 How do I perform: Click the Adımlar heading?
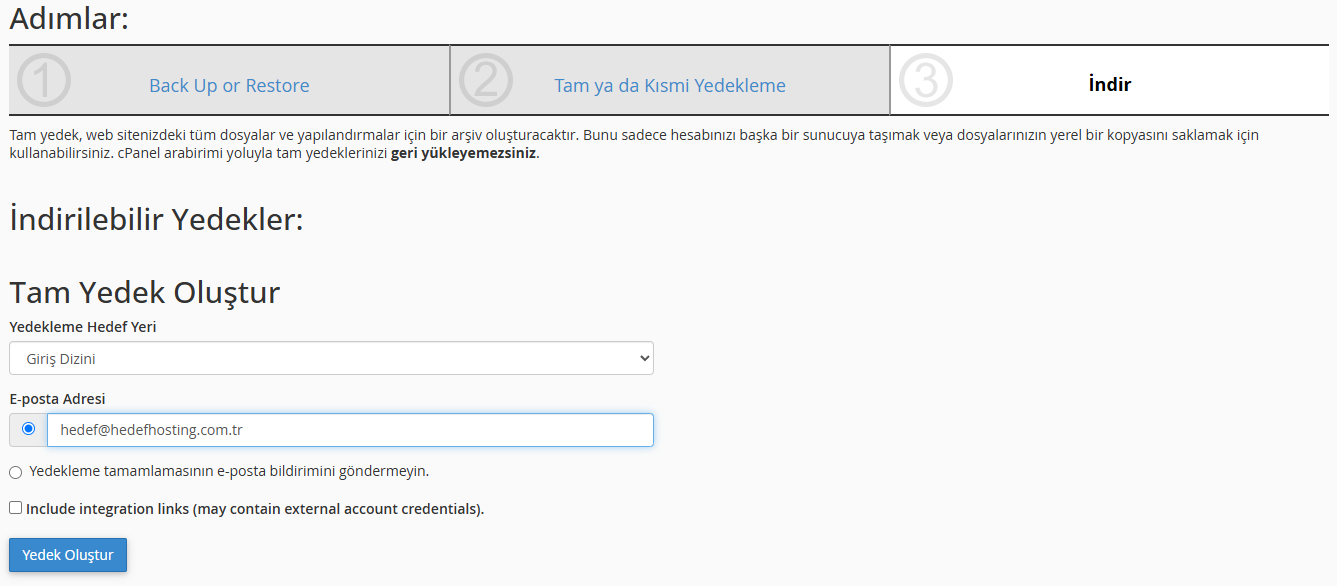(x=69, y=18)
